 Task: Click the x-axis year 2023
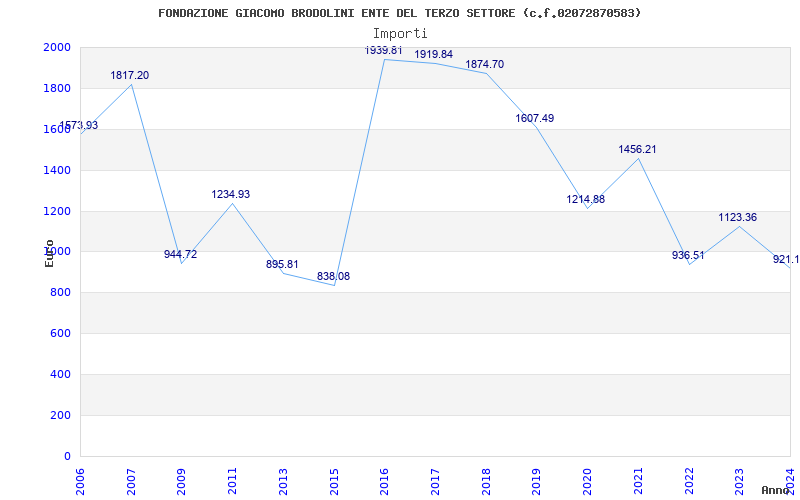(x=739, y=482)
